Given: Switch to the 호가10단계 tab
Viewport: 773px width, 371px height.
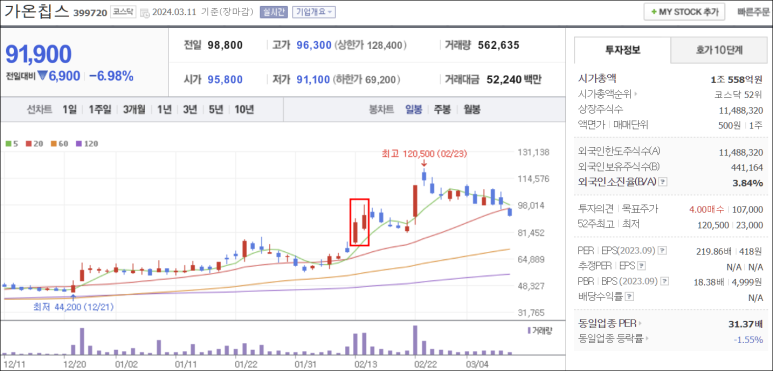Looking at the screenshot, I should tap(719, 50).
